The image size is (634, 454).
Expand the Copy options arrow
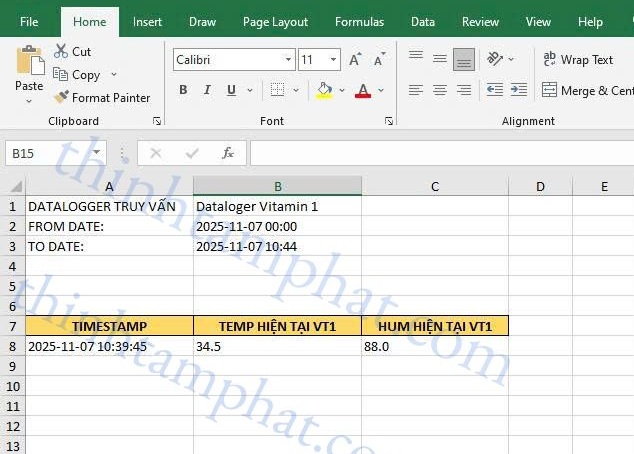pyautogui.click(x=114, y=74)
